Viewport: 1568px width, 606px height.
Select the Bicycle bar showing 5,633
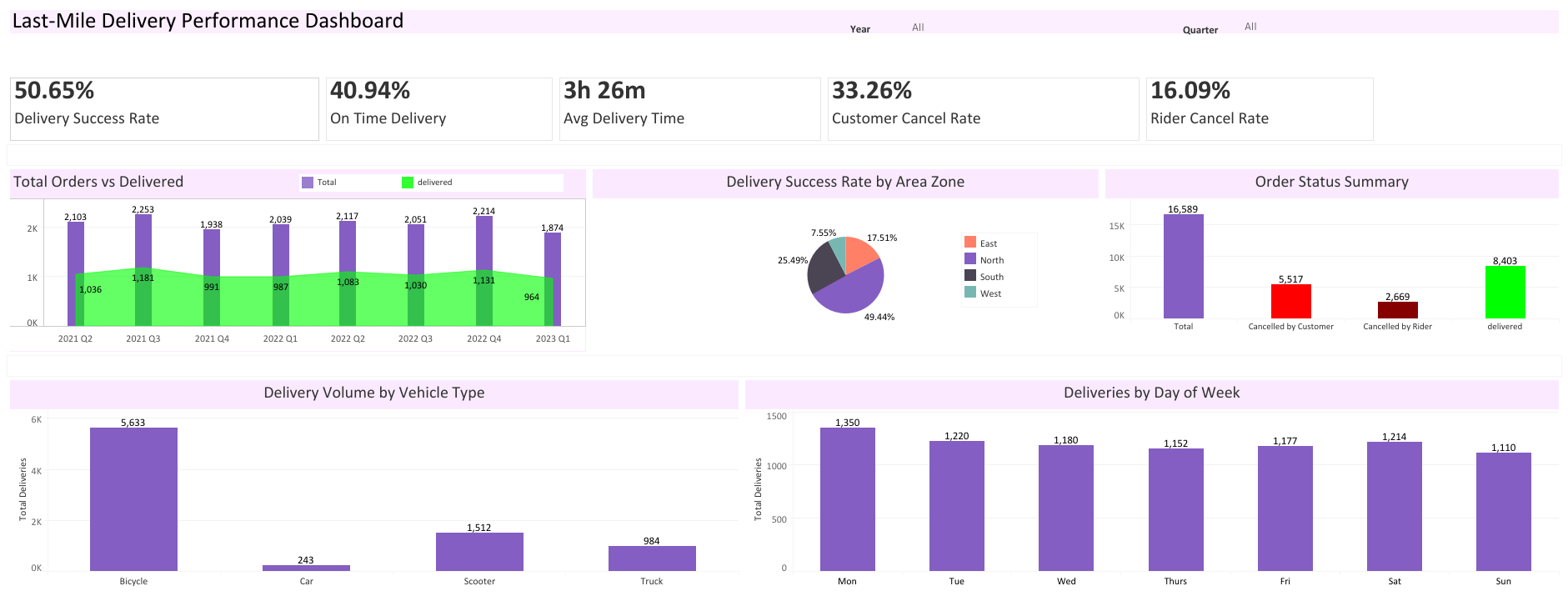coord(133,498)
